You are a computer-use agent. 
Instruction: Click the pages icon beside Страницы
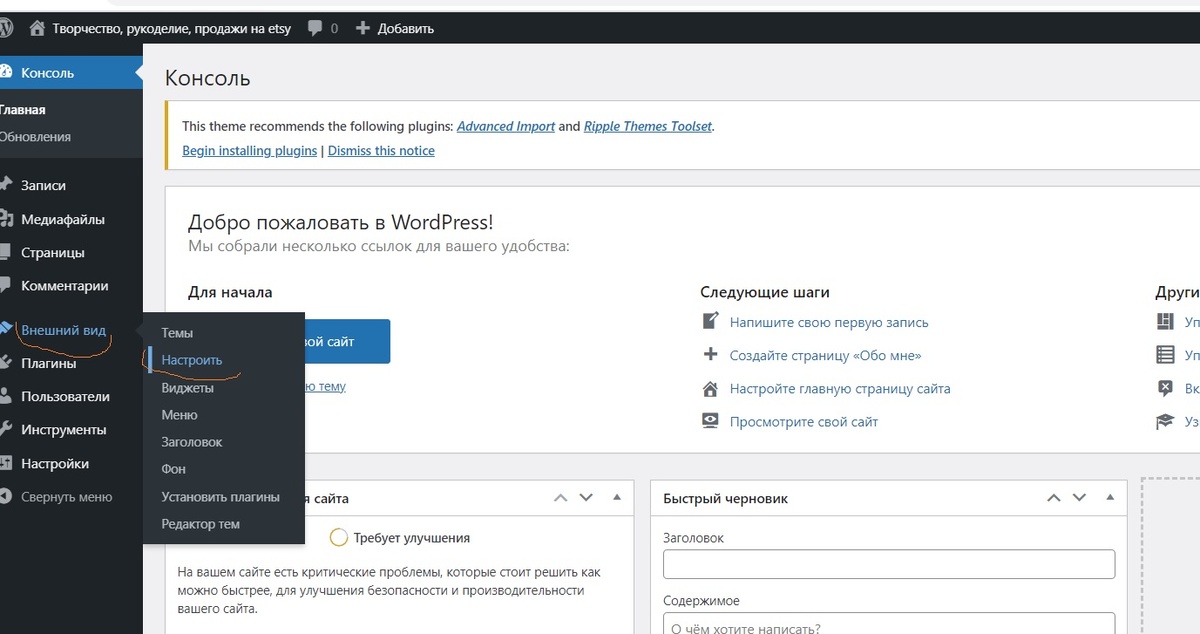(x=5, y=252)
